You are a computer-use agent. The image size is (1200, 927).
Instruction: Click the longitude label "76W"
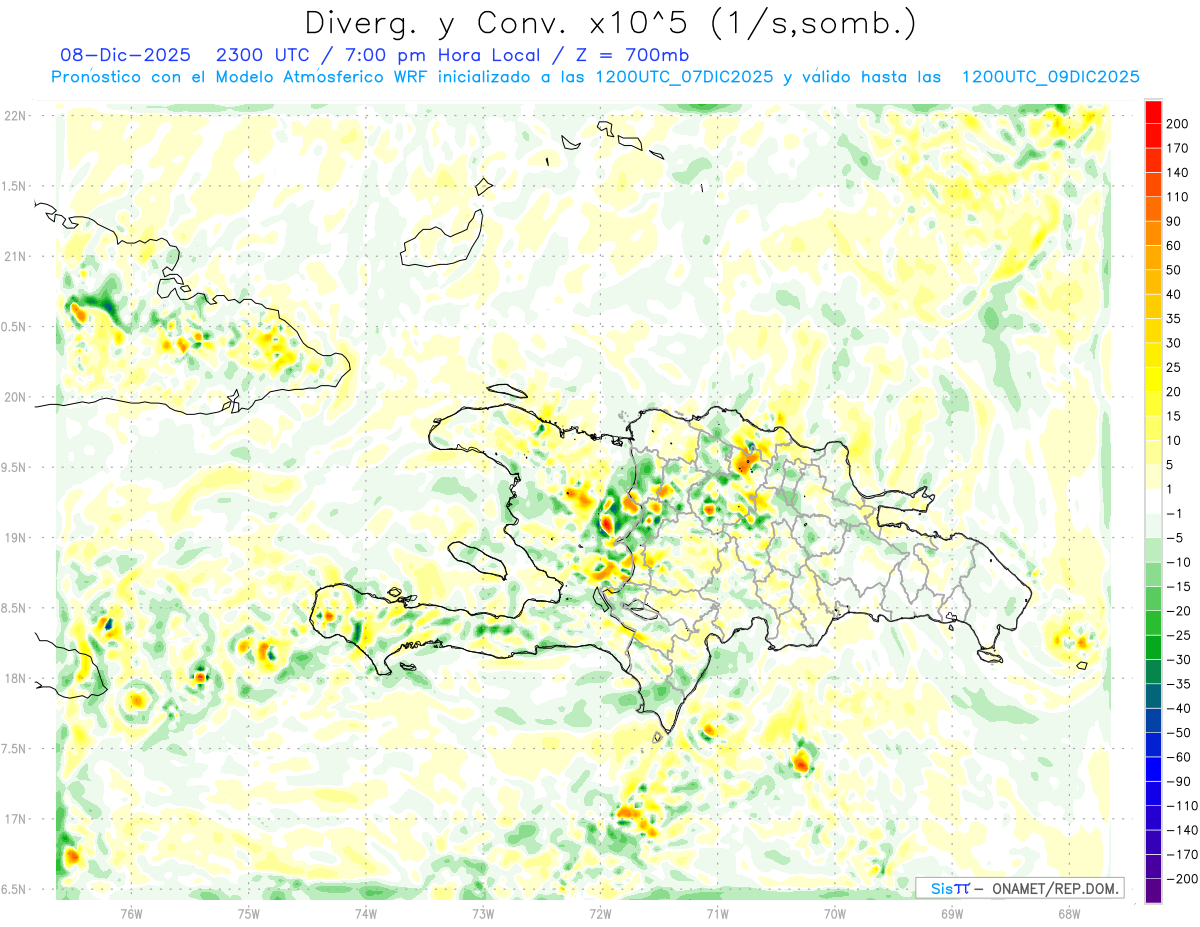[x=131, y=913]
